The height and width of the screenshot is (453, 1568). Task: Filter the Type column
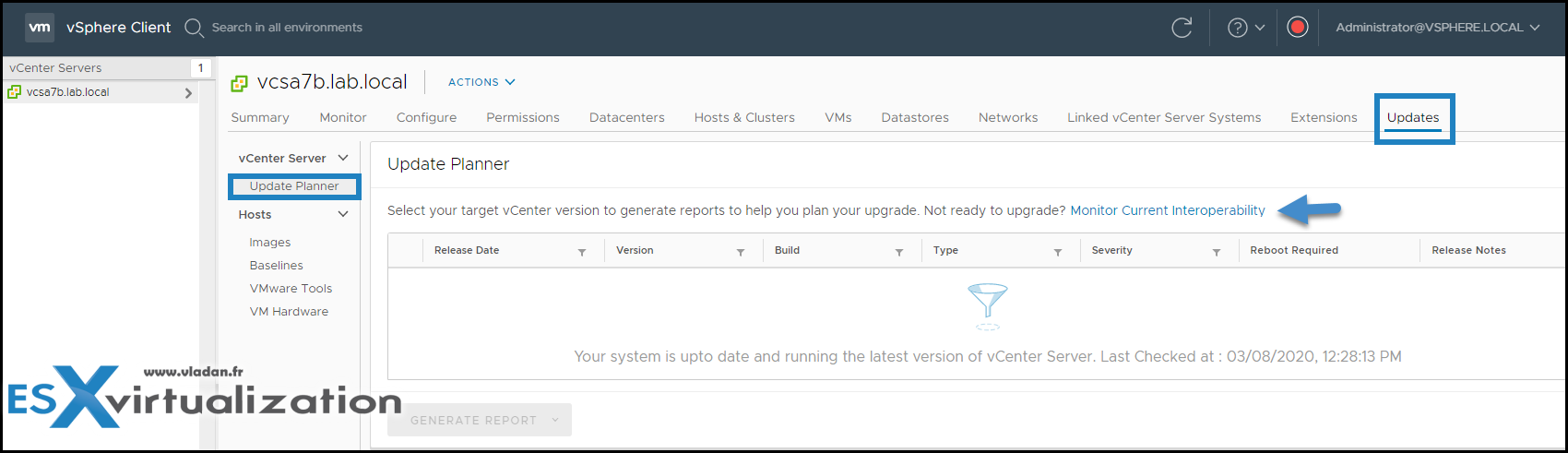click(x=1058, y=252)
